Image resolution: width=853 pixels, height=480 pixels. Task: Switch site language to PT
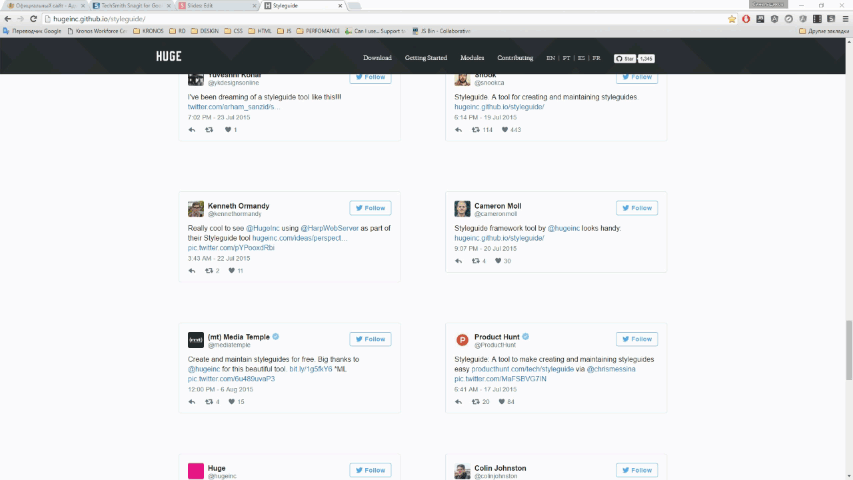coord(566,58)
